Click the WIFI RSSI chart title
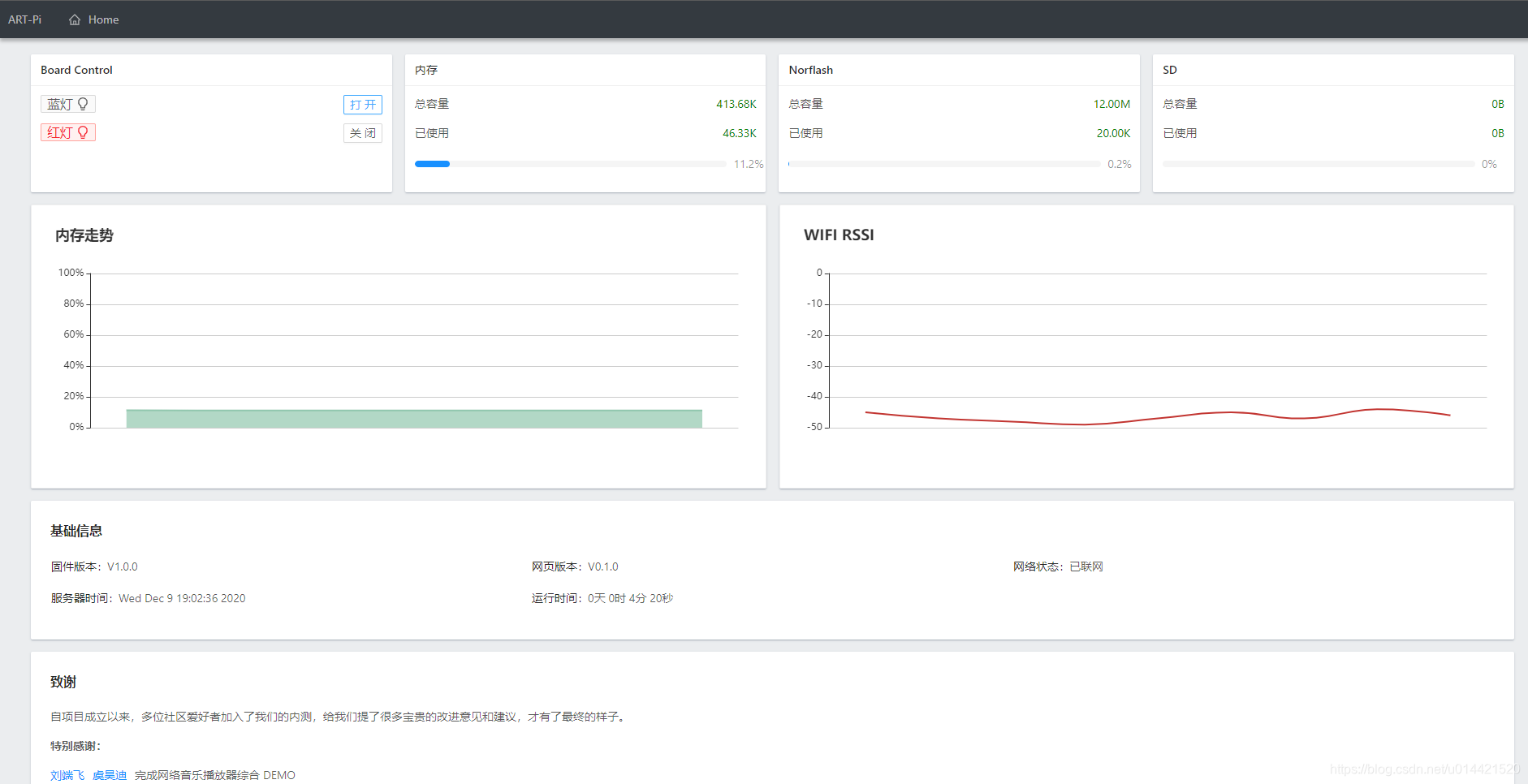The image size is (1528, 784). tap(839, 235)
